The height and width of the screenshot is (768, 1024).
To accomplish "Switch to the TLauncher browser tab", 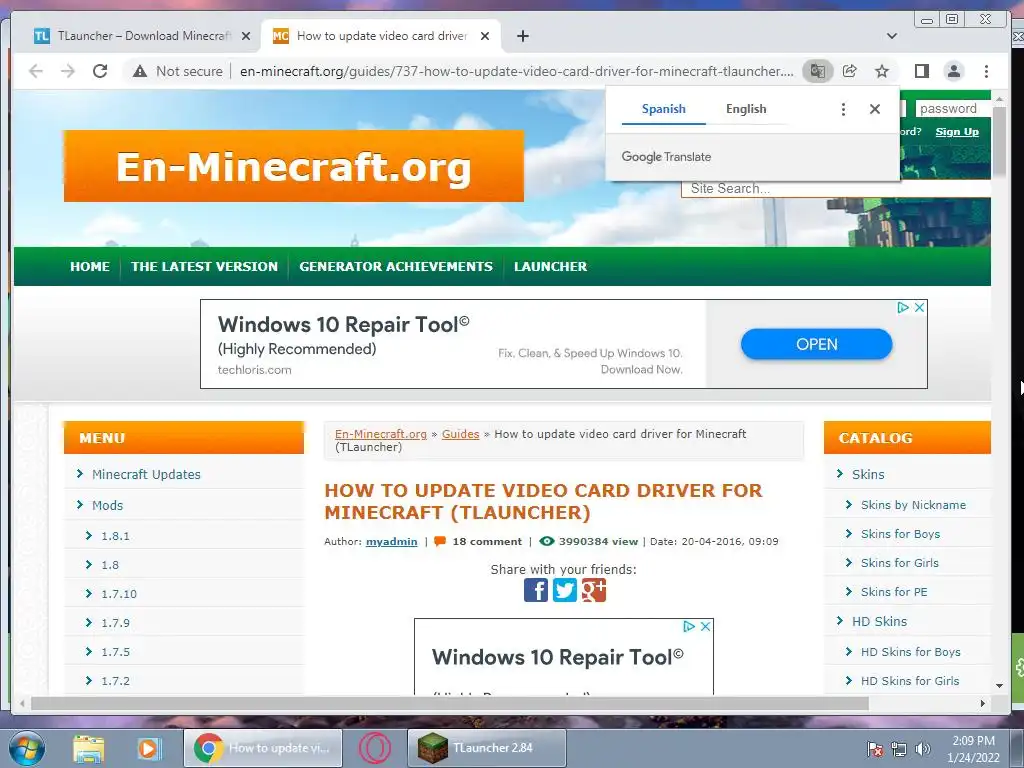I will tap(142, 36).
